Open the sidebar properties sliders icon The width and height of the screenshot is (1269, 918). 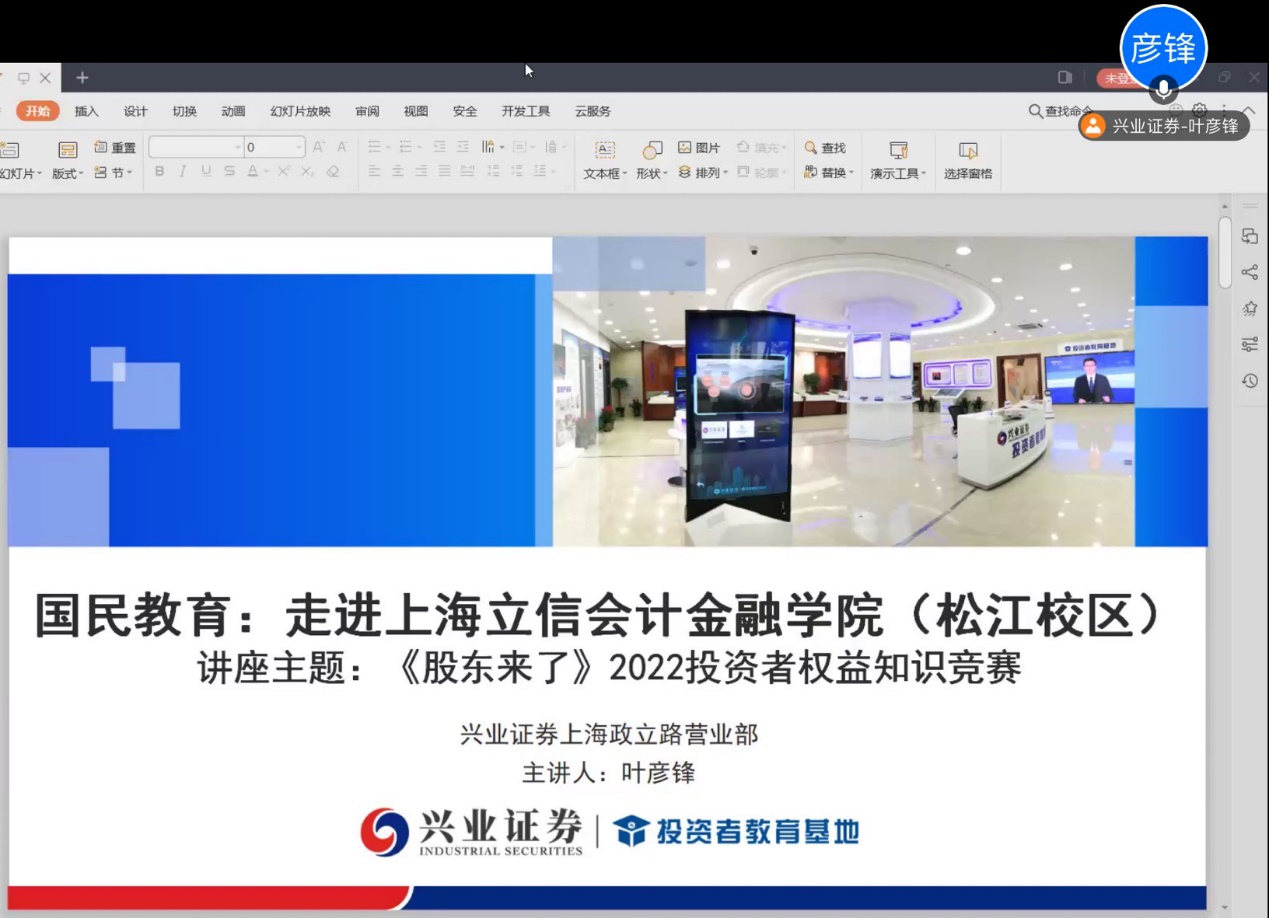click(x=1249, y=344)
